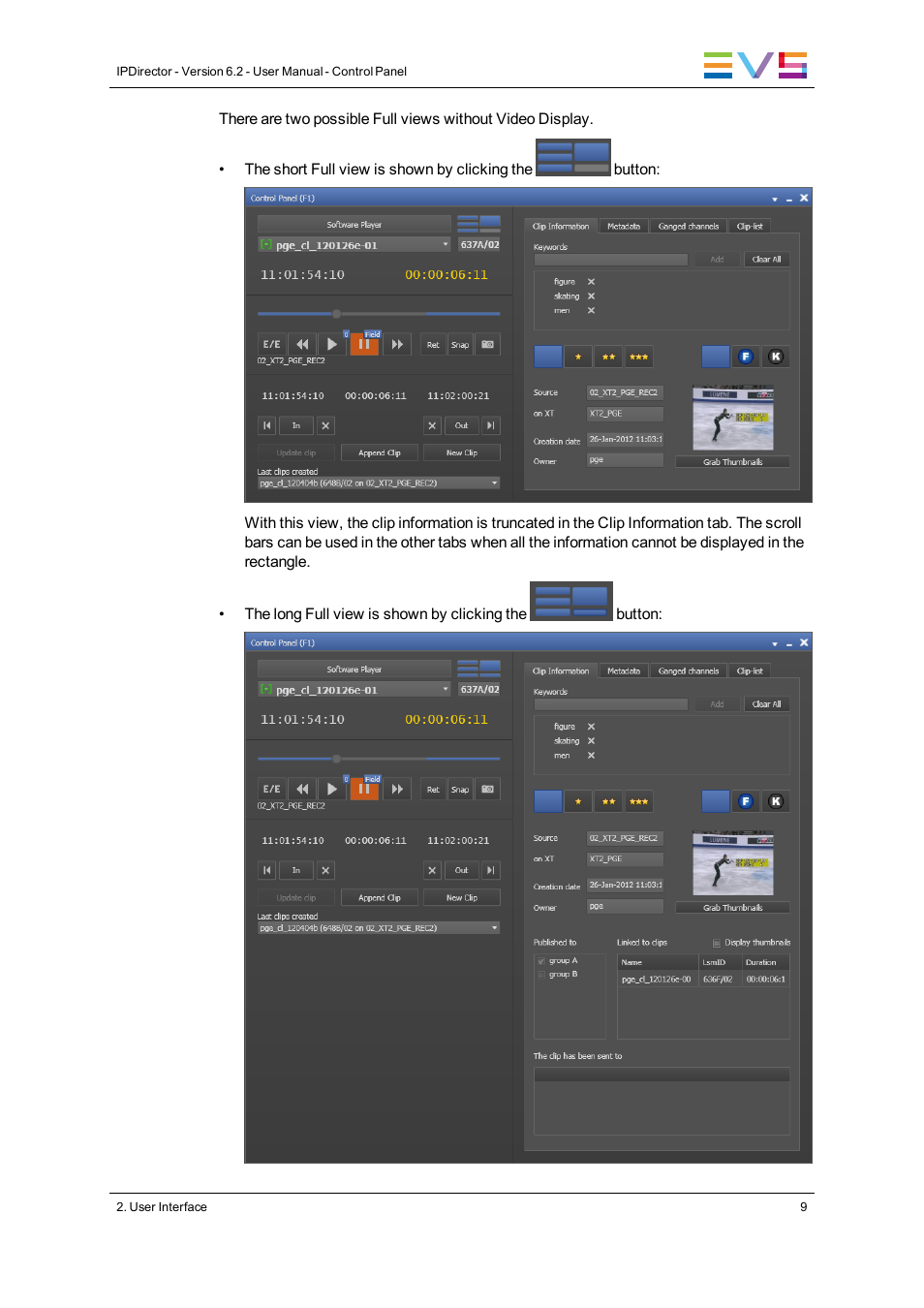Enable Display thumbnails checkbox
This screenshot has width=924, height=1308.
[x=717, y=943]
